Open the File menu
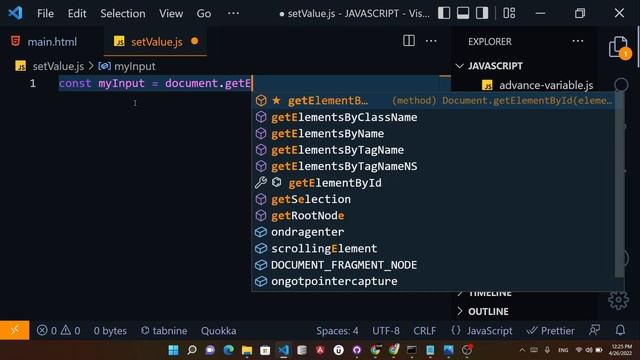 click(x=45, y=13)
